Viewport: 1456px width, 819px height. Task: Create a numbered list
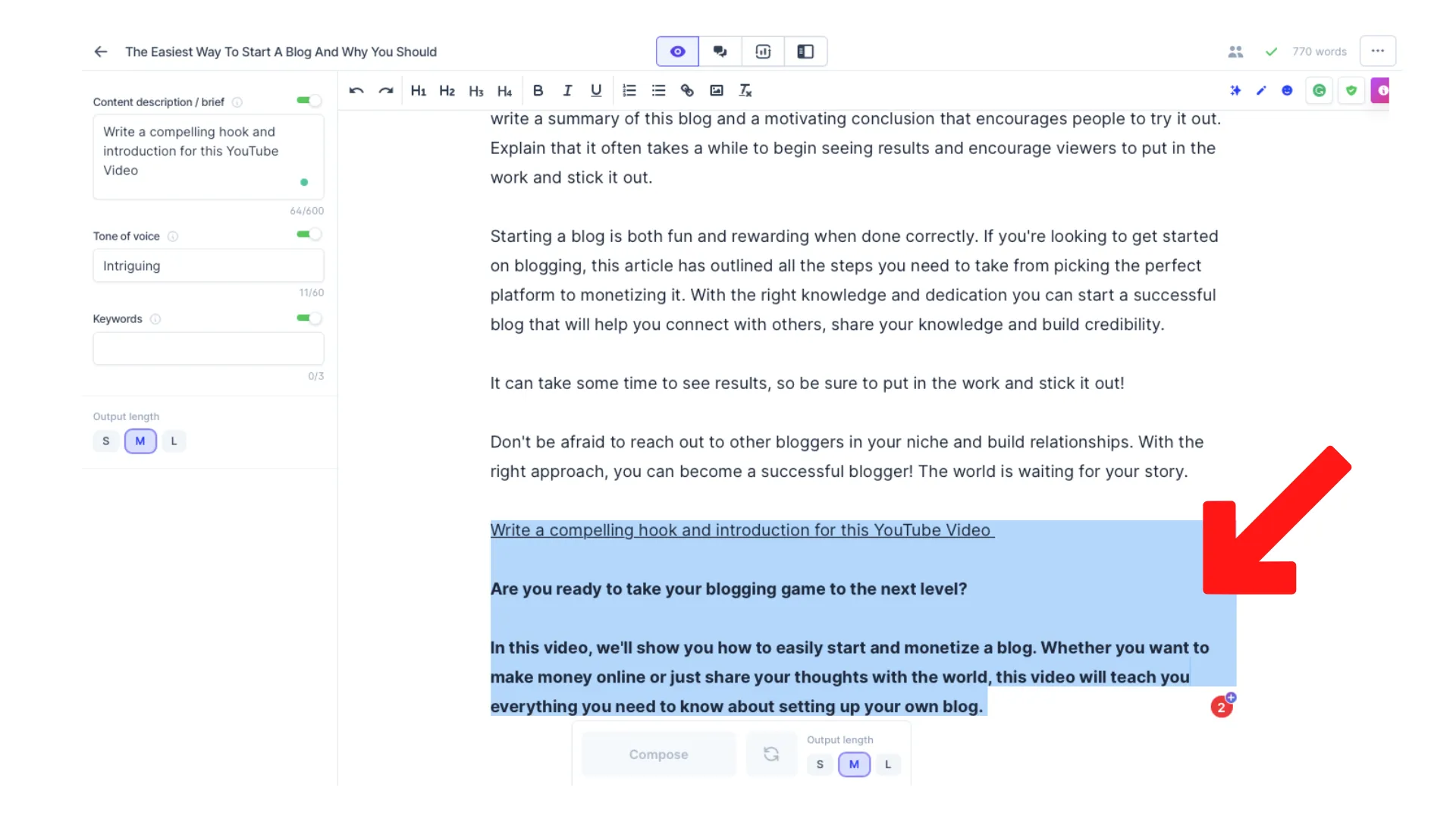click(629, 91)
